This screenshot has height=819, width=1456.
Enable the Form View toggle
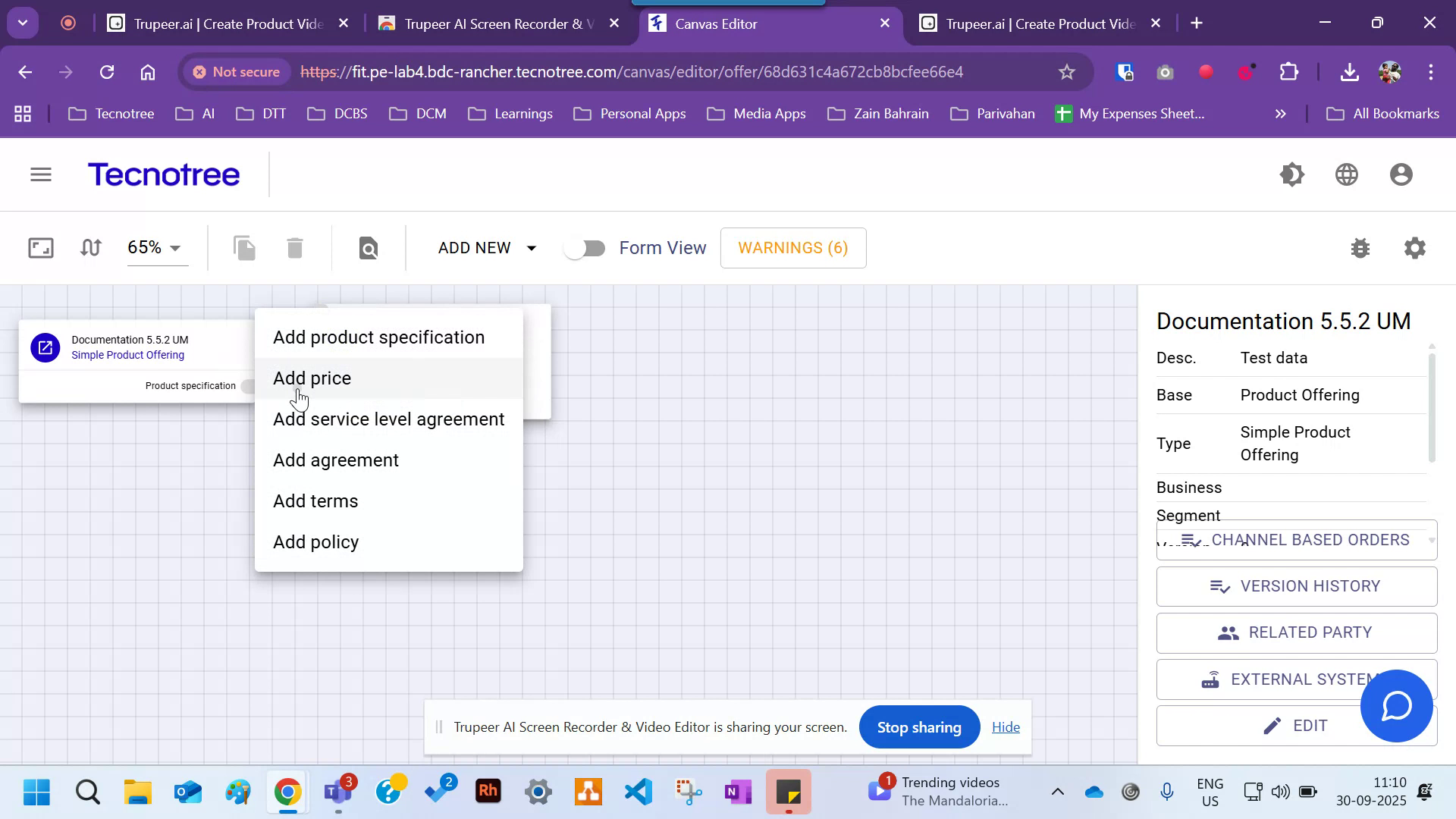[x=585, y=248]
